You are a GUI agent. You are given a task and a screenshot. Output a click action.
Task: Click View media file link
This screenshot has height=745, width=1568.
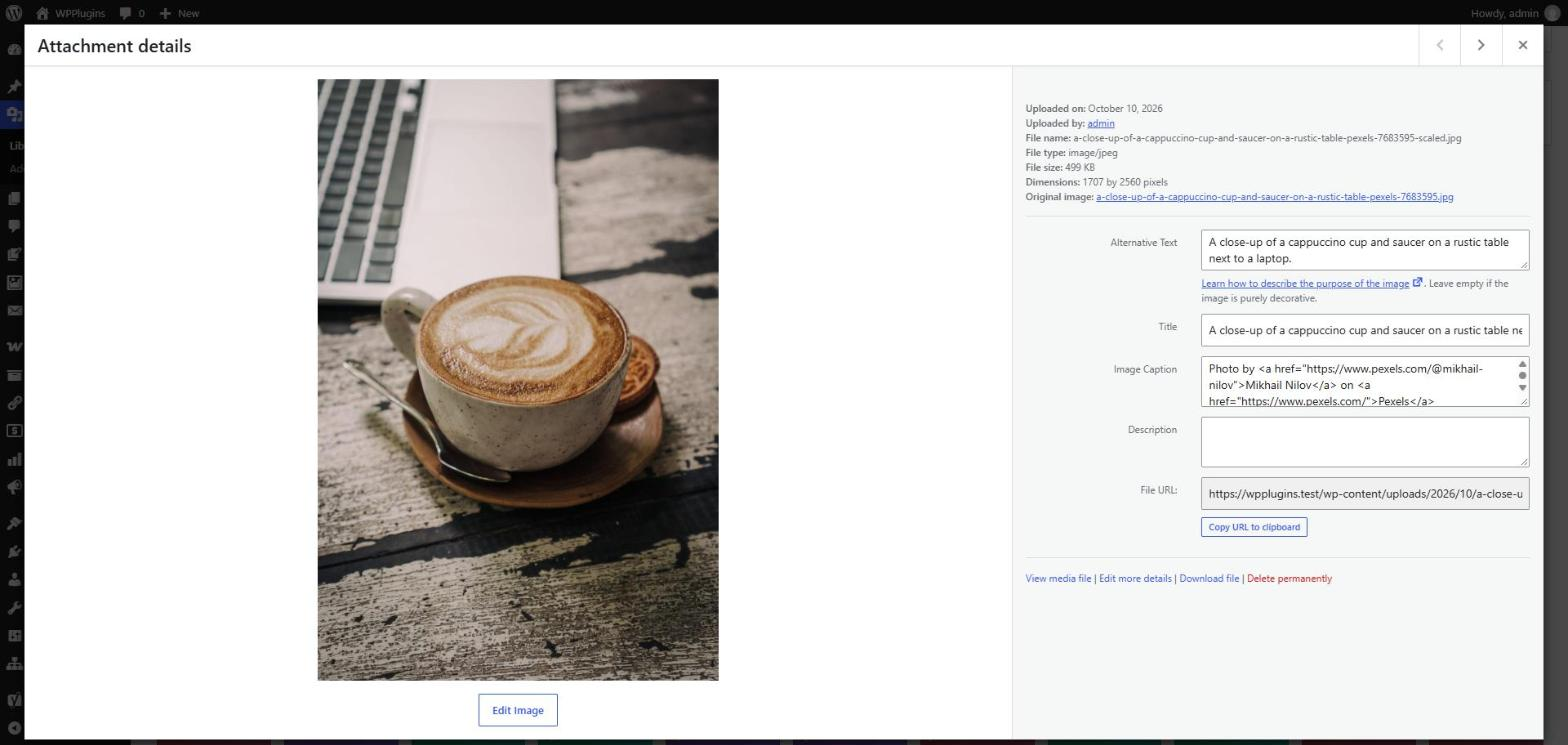(x=1058, y=578)
